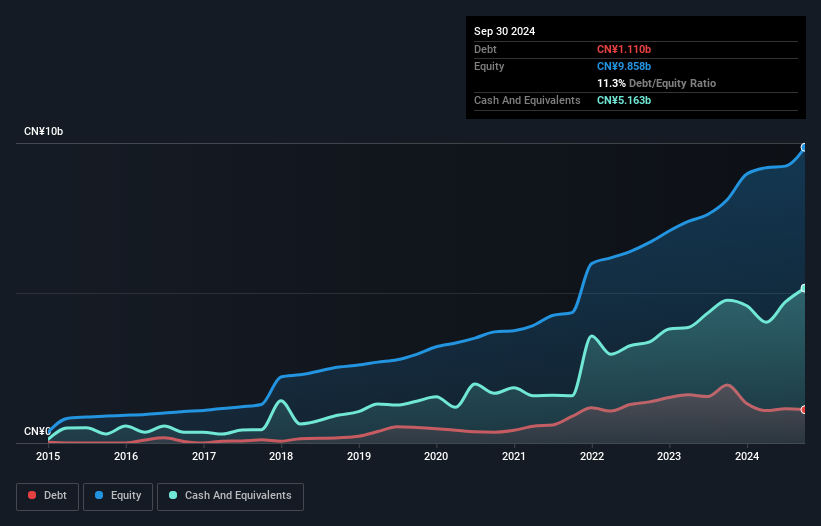Click the Debt value CN¥1.110b
821x526 pixels.
tap(624, 49)
